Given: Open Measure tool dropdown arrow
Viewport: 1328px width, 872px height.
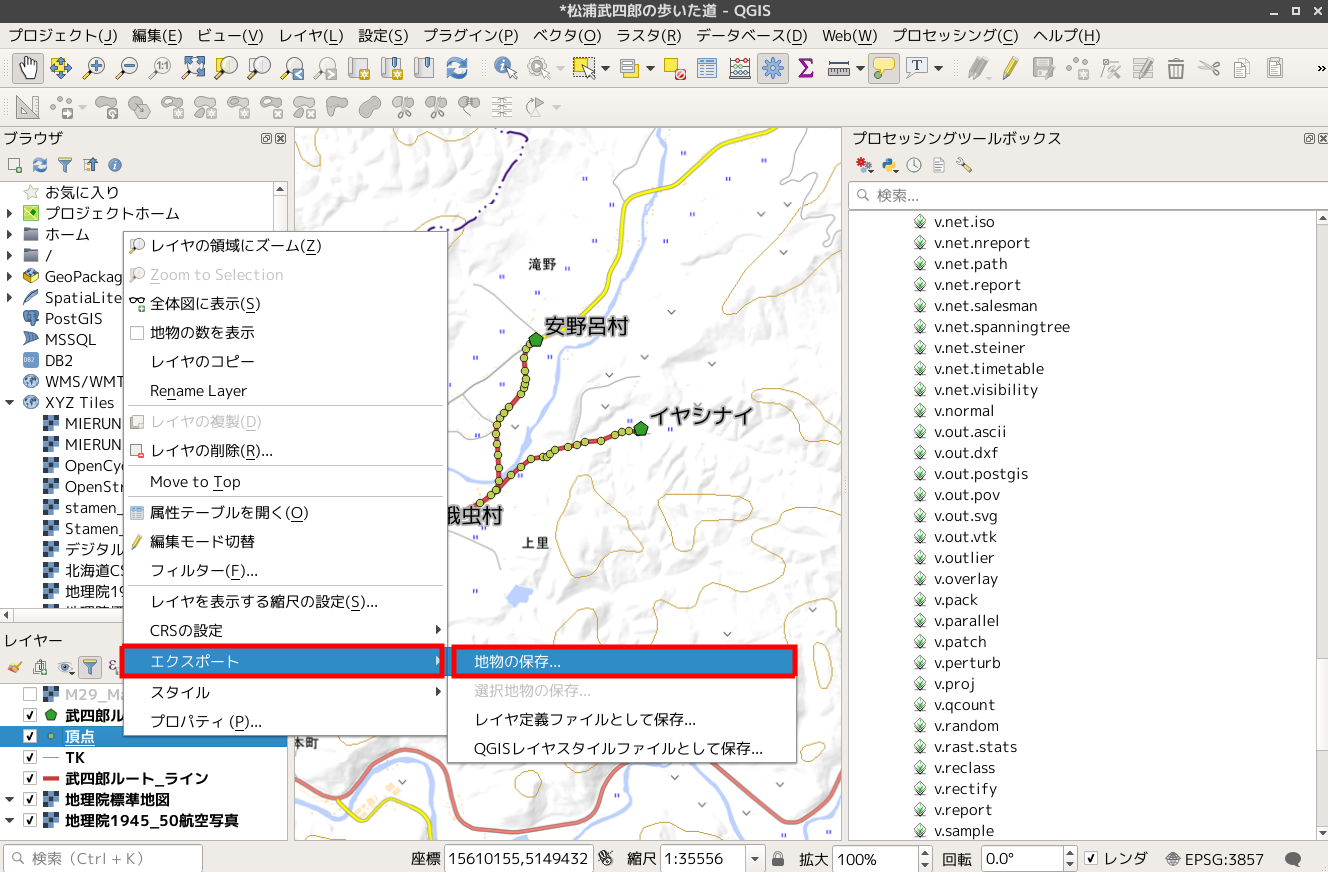Looking at the screenshot, I should point(859,68).
